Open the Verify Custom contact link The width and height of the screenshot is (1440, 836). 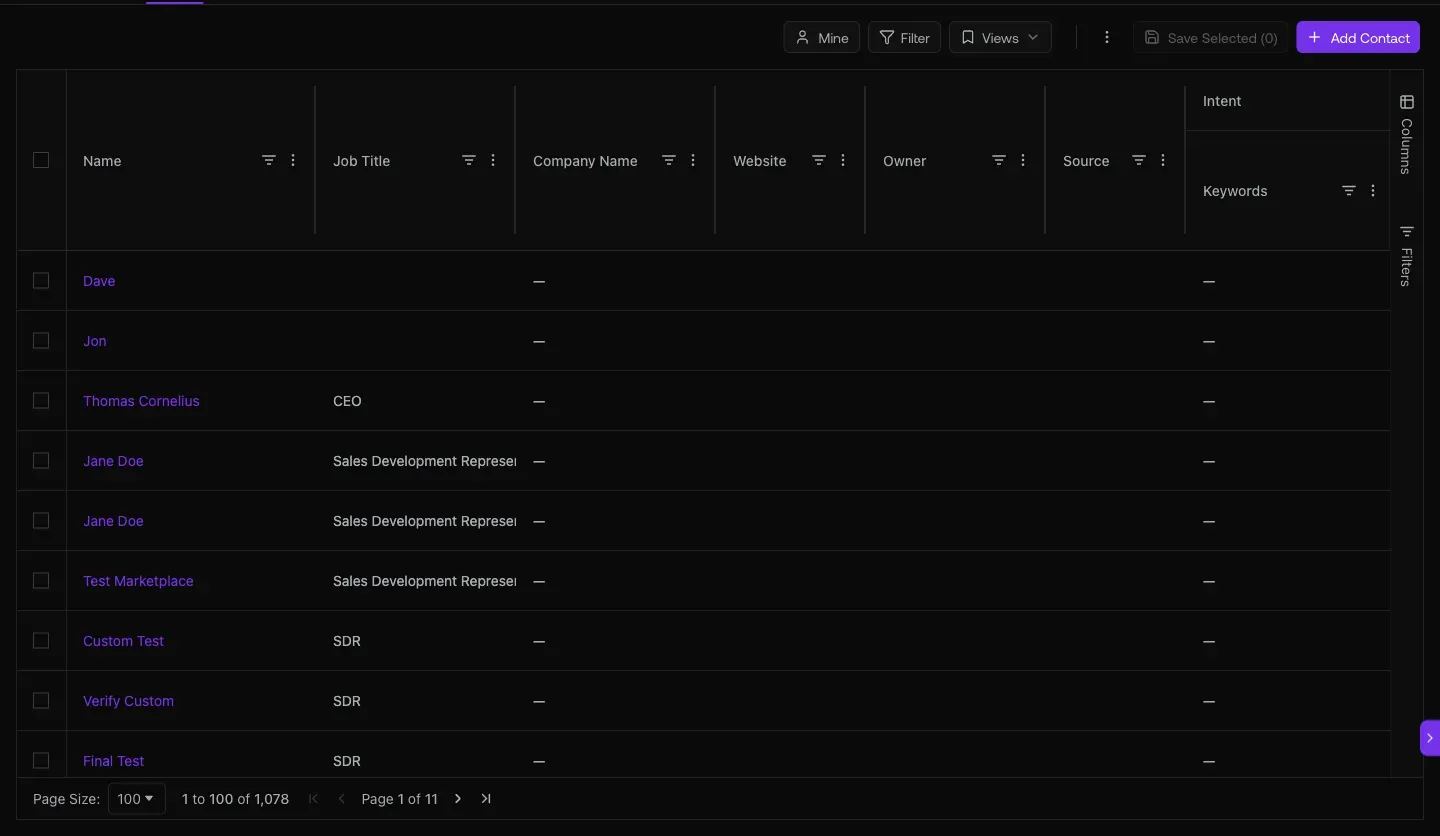coord(128,701)
